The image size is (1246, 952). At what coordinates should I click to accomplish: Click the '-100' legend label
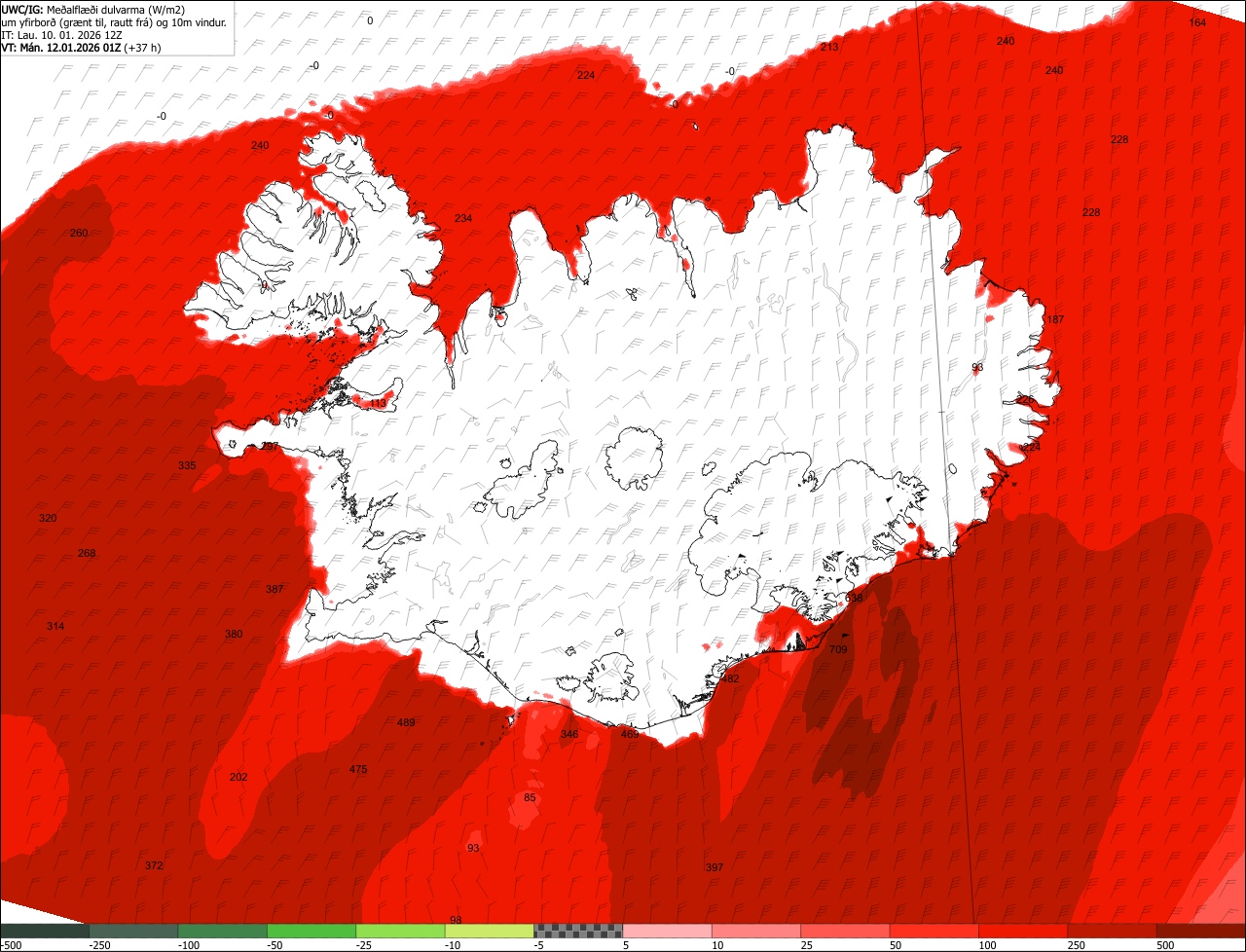(187, 945)
